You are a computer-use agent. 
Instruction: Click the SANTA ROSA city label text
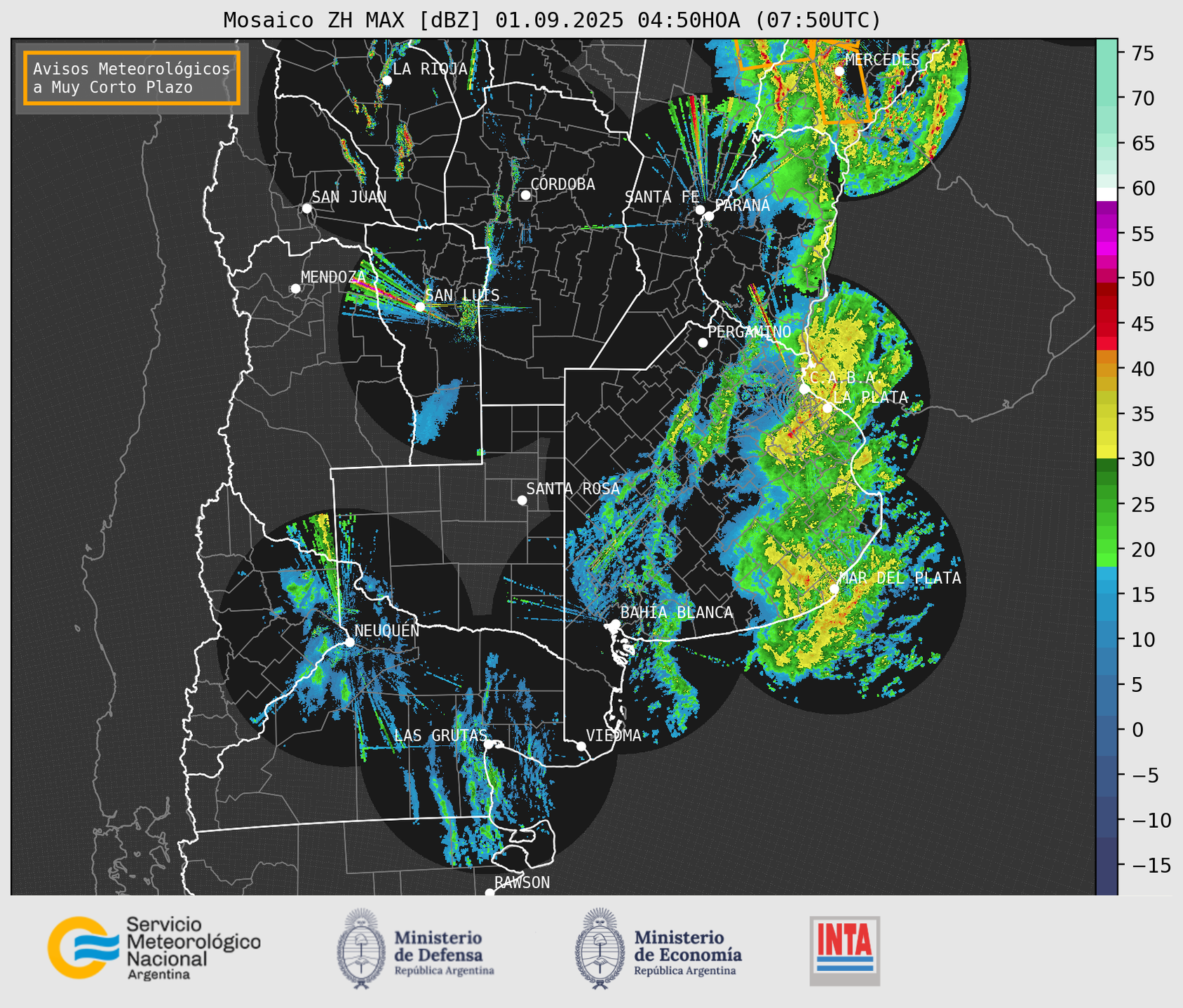573,489
